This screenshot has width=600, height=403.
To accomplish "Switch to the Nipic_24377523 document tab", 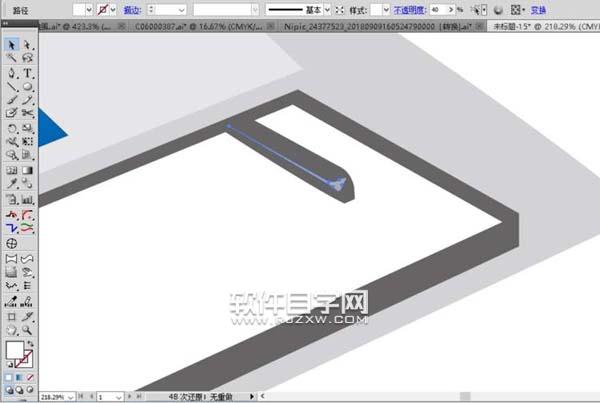I will point(378,27).
